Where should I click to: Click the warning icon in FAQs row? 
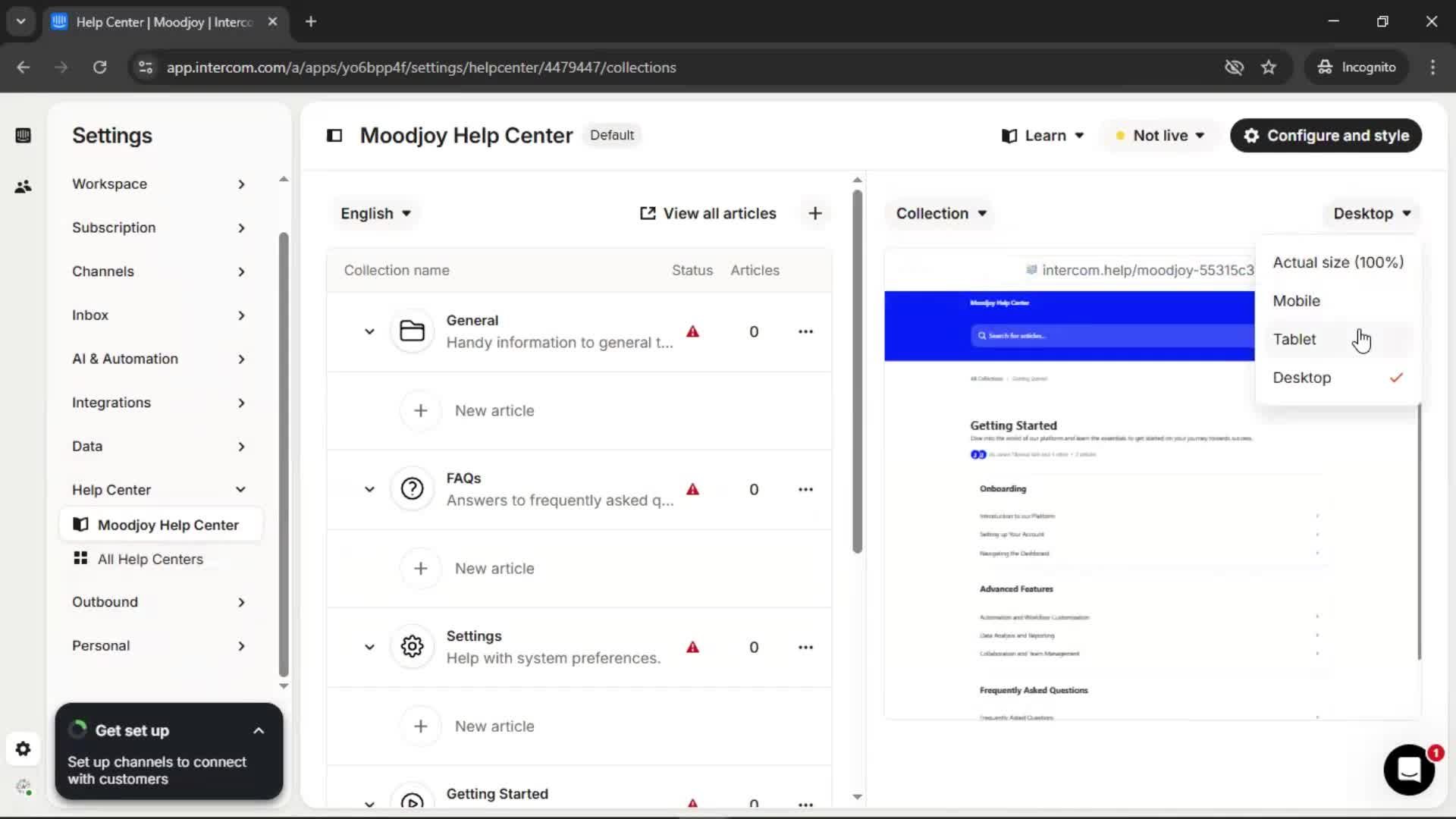pos(692,489)
